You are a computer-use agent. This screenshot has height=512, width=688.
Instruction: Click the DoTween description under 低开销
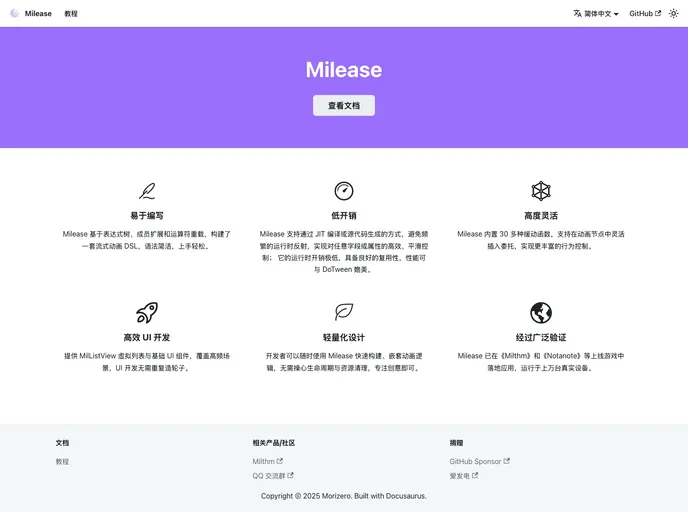click(x=344, y=252)
